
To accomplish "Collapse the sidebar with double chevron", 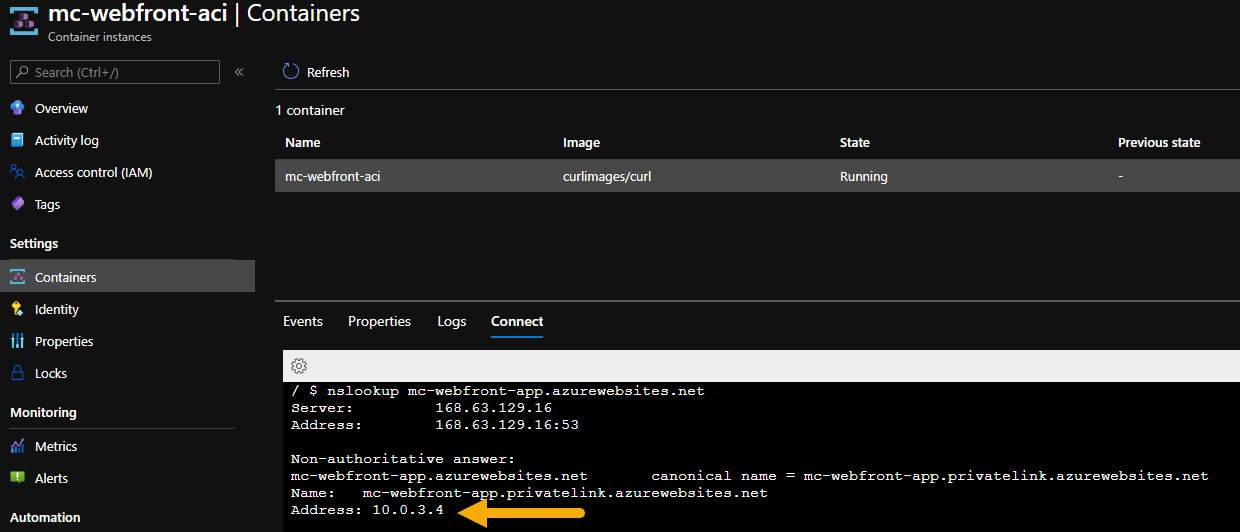I will tap(239, 72).
